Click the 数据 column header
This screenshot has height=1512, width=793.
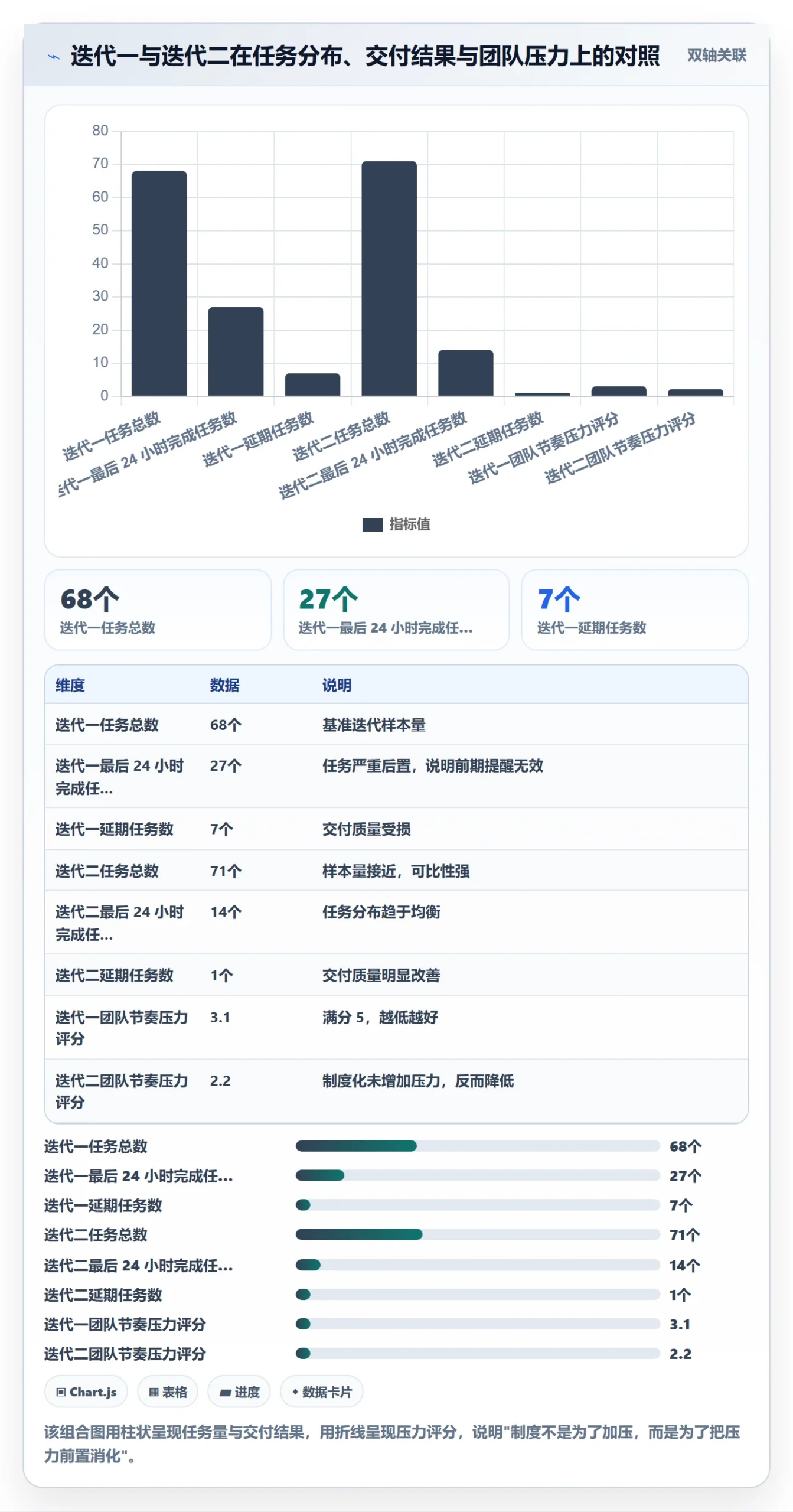tap(224, 685)
